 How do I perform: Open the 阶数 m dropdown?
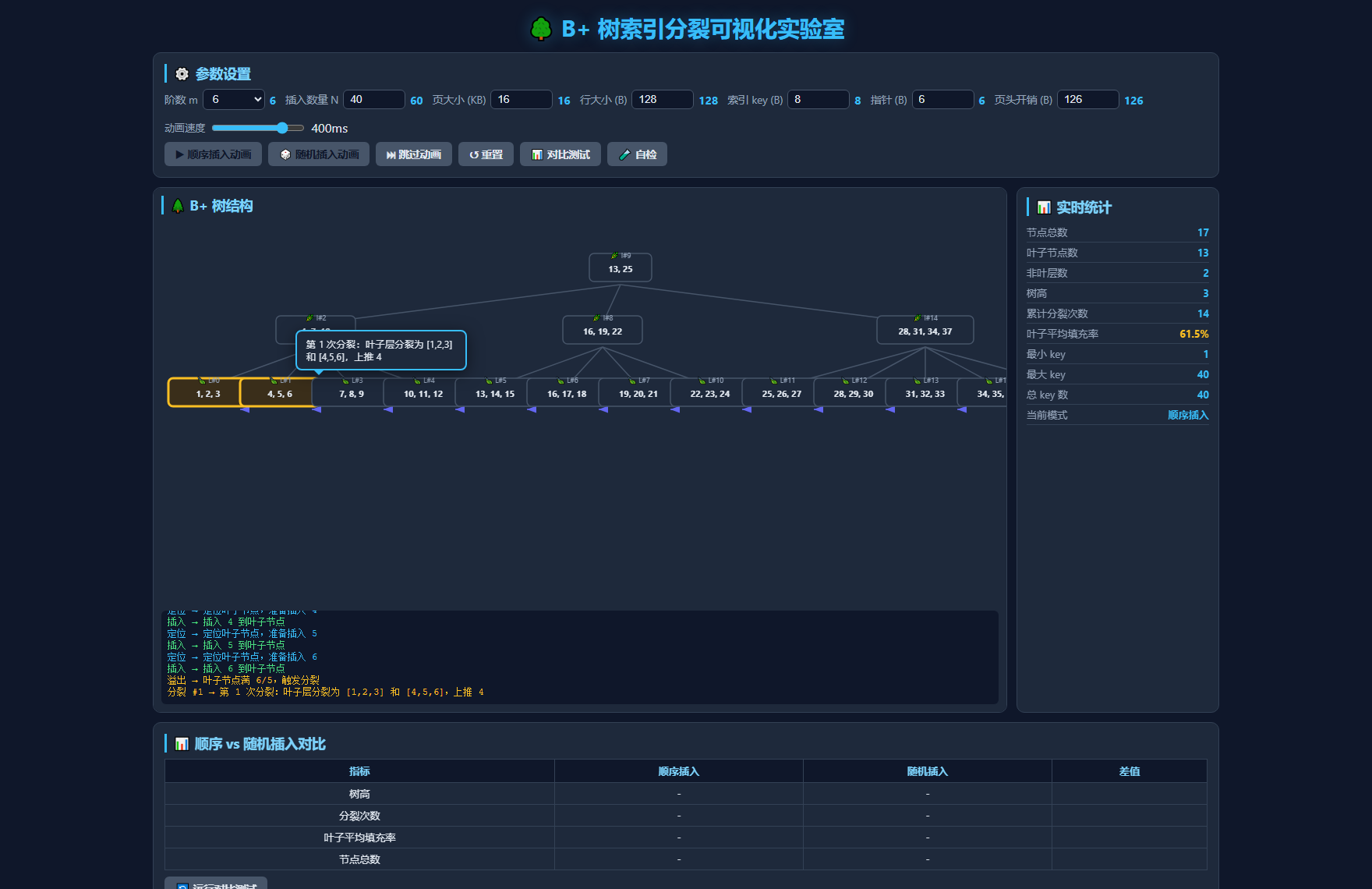tap(234, 100)
